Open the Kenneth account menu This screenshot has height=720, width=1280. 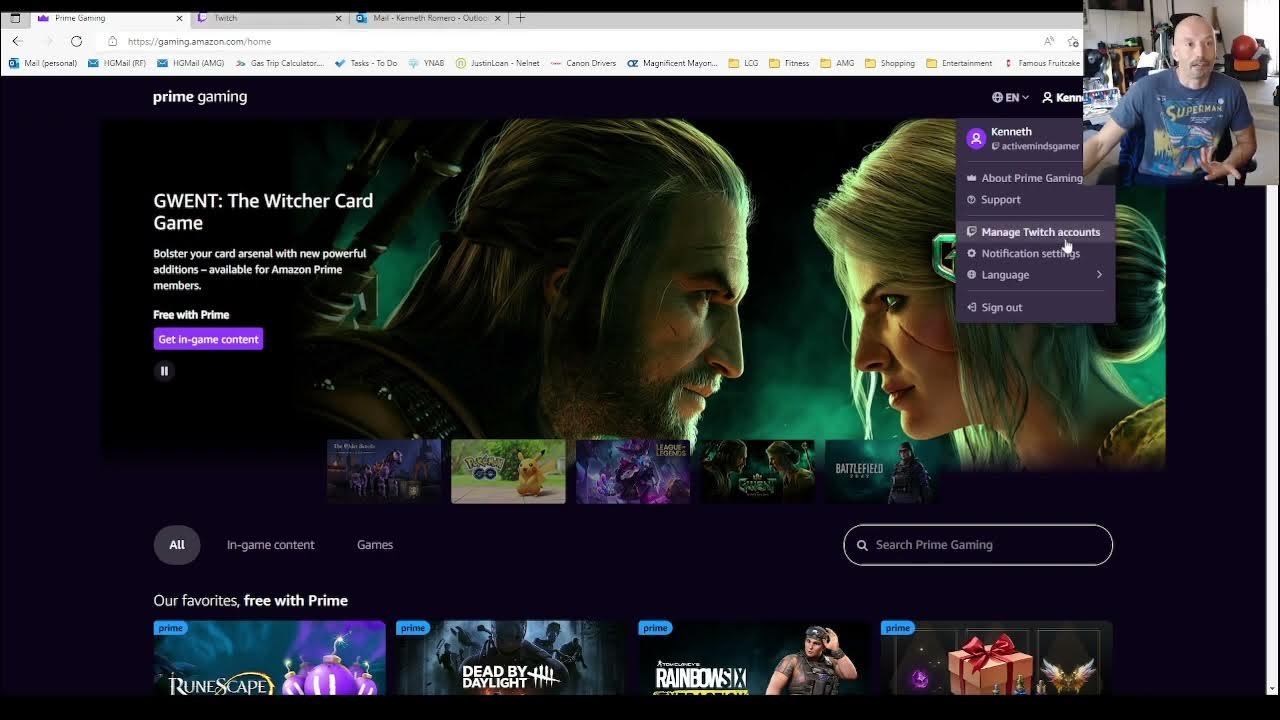coord(1062,97)
